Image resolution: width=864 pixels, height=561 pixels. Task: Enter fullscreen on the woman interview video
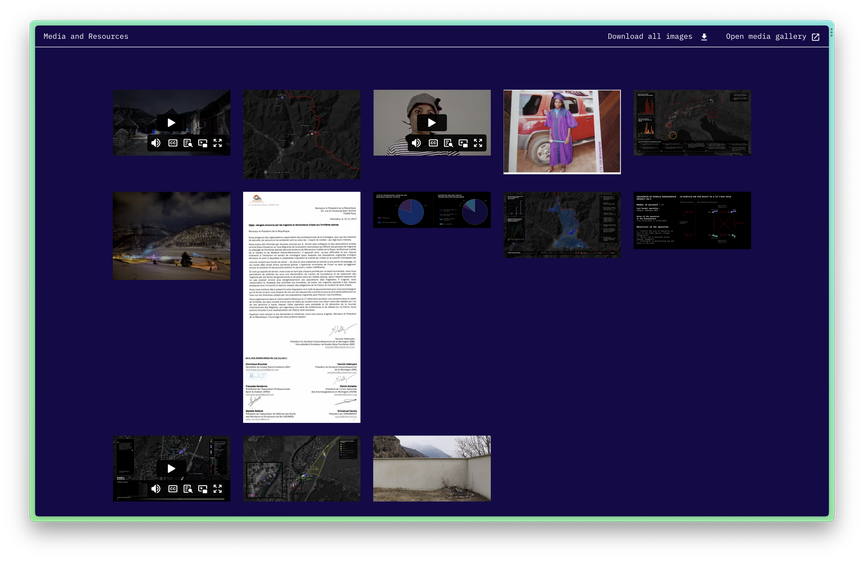click(x=478, y=143)
